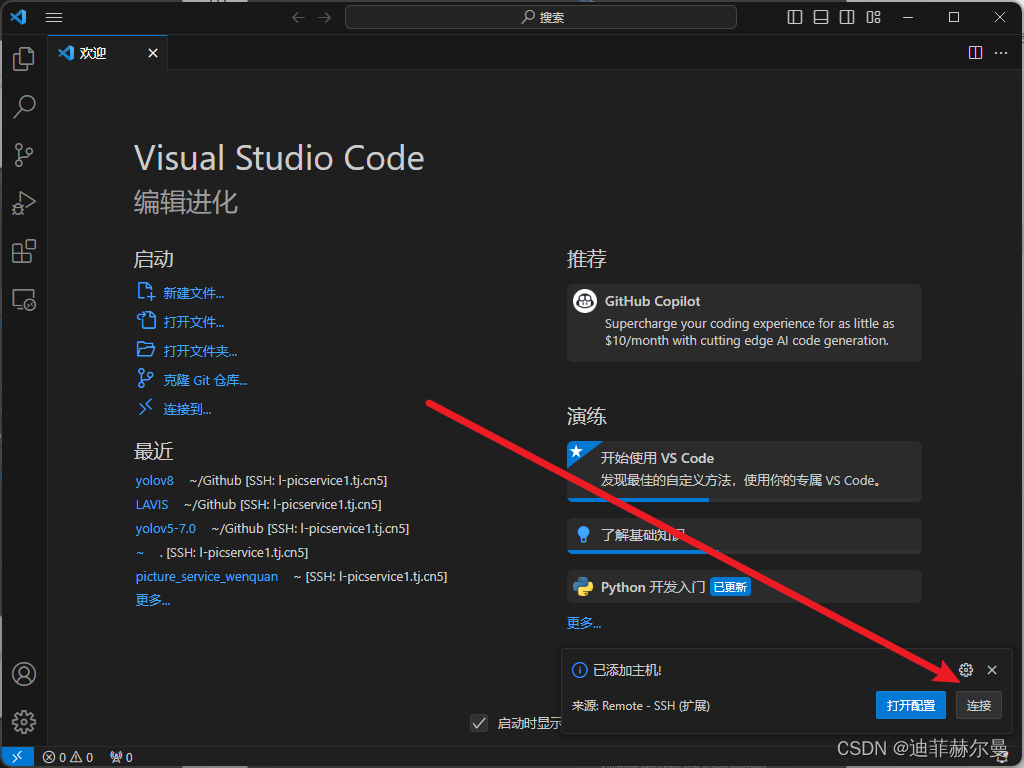Click the 打开文件 file icon
This screenshot has height=768, width=1024.
[146, 320]
